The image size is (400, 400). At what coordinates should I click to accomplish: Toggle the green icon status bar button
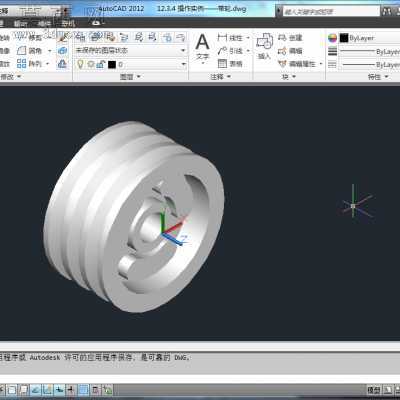tap(107, 390)
